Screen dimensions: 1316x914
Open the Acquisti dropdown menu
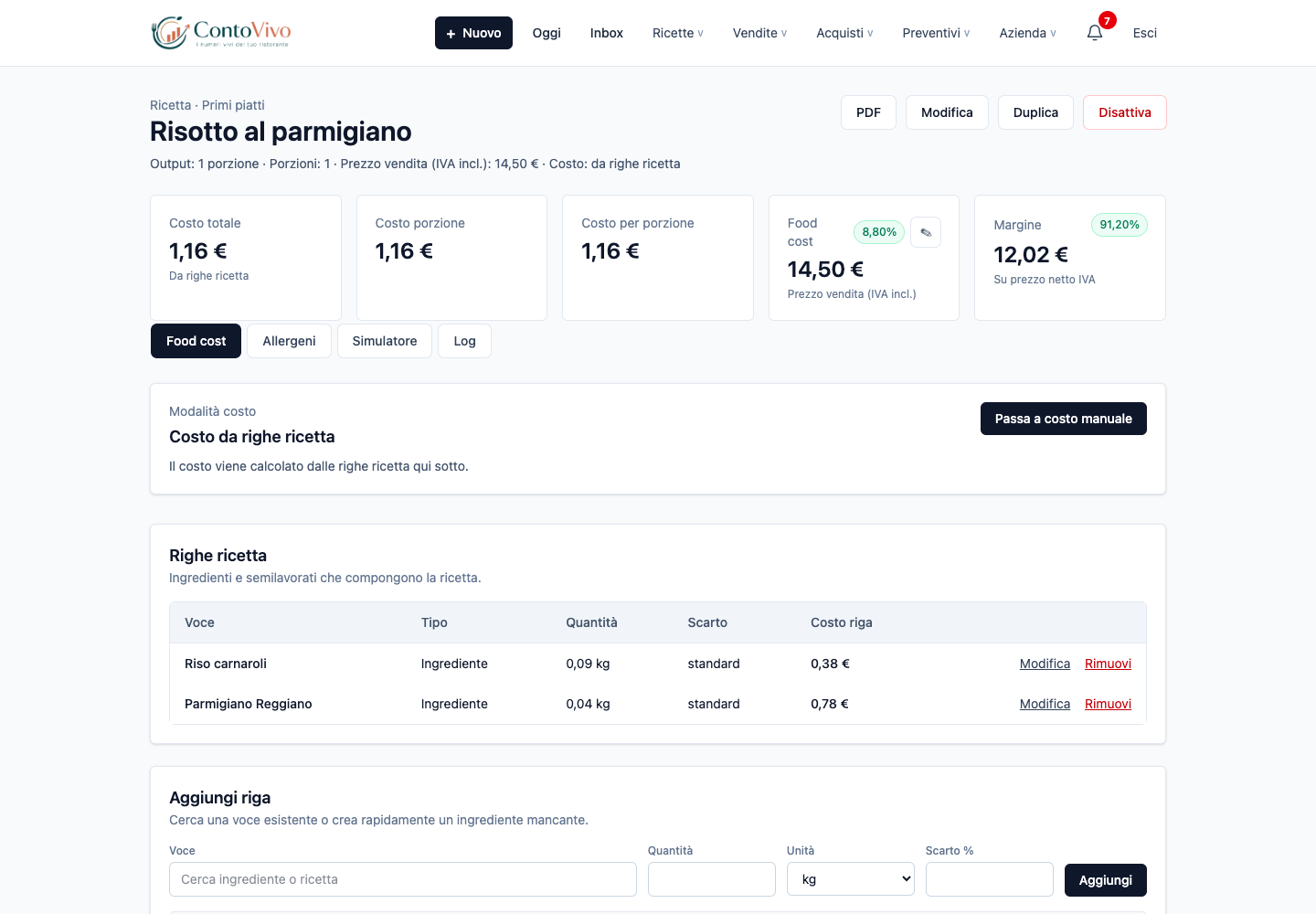point(844,33)
